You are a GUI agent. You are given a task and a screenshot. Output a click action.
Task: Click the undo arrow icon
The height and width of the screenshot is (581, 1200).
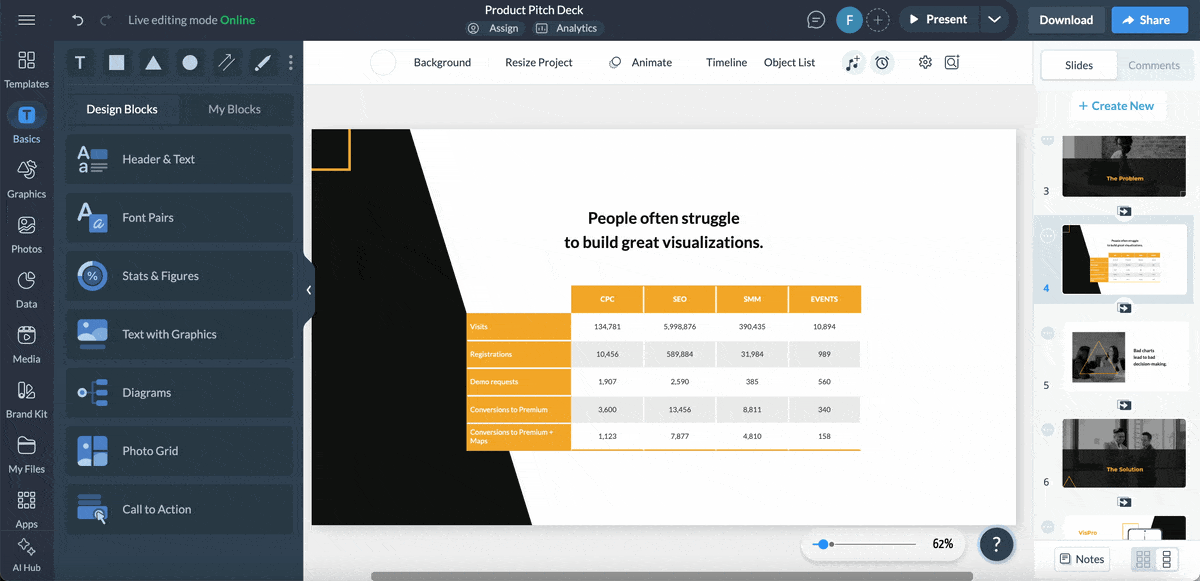click(78, 20)
